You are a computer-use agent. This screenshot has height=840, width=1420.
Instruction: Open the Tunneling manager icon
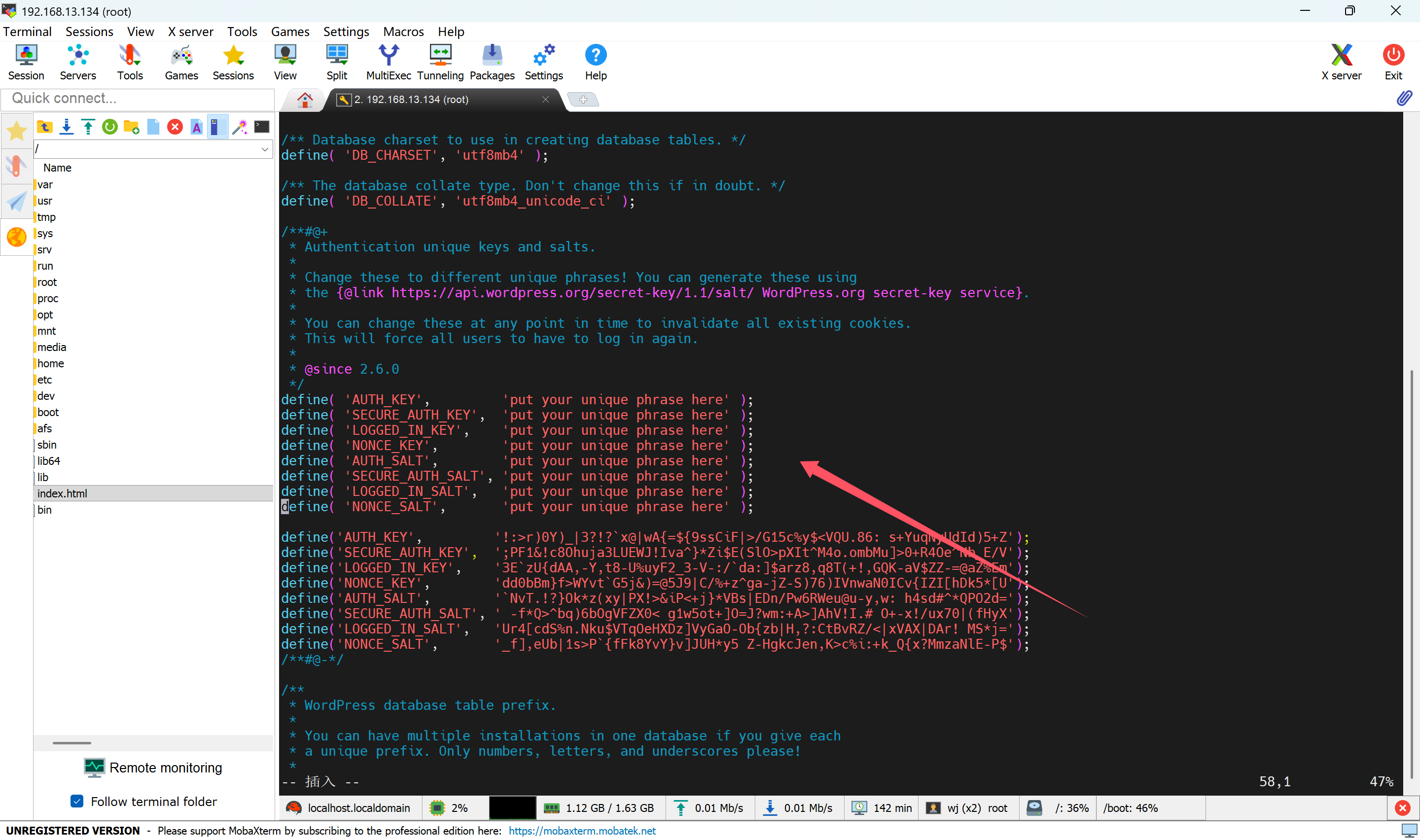click(x=440, y=62)
